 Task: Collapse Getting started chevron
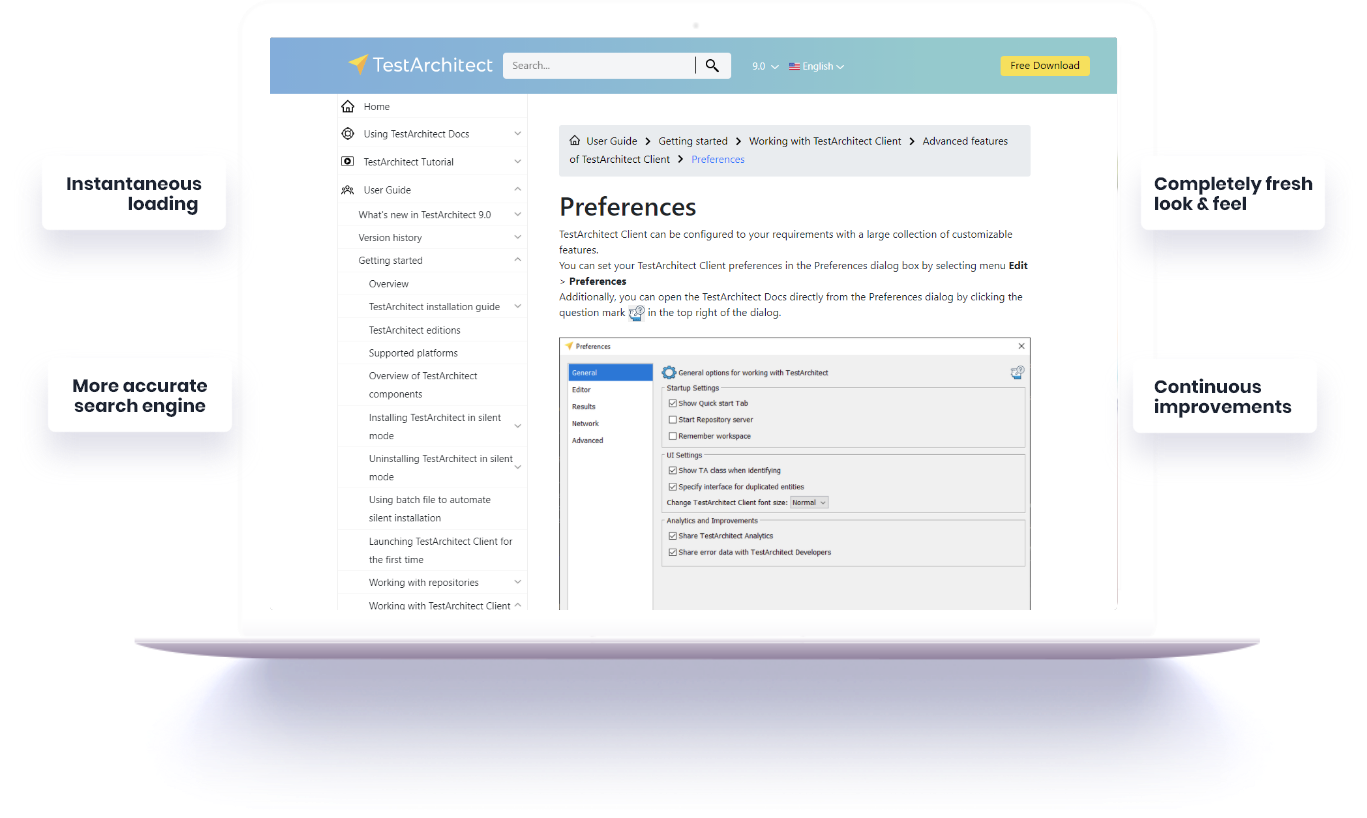[x=517, y=260]
